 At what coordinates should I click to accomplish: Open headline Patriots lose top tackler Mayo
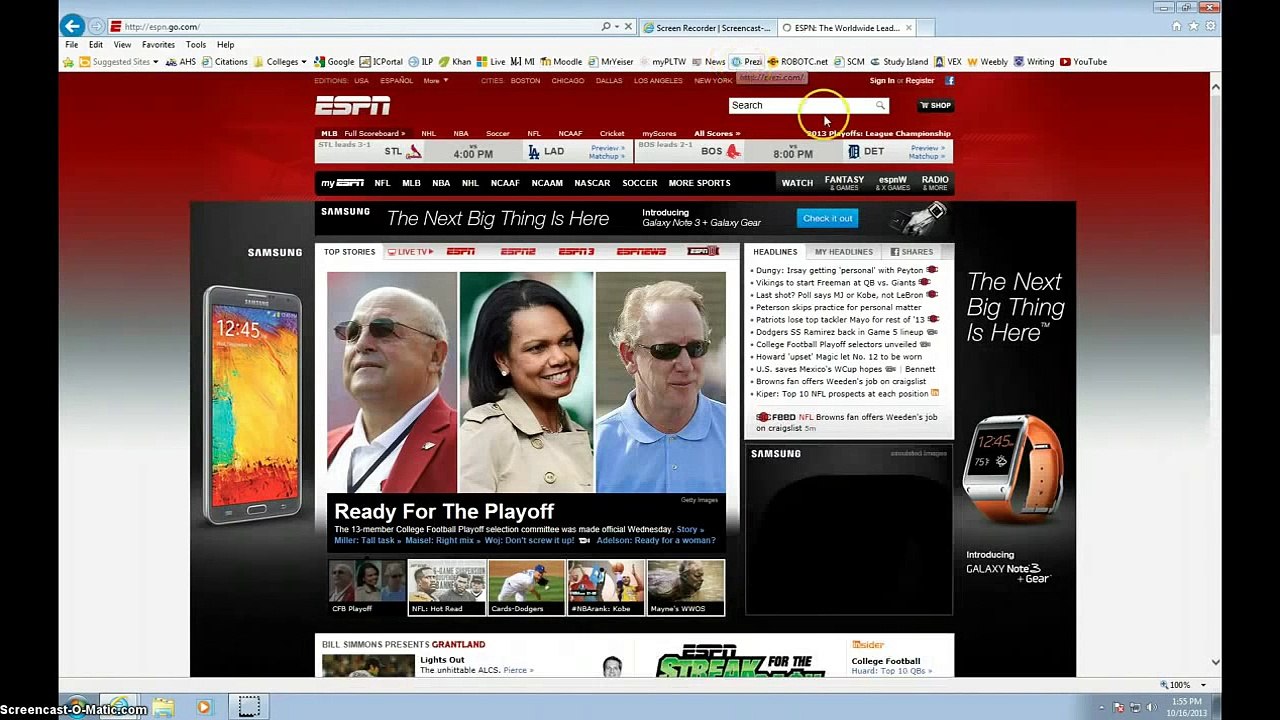coord(840,320)
